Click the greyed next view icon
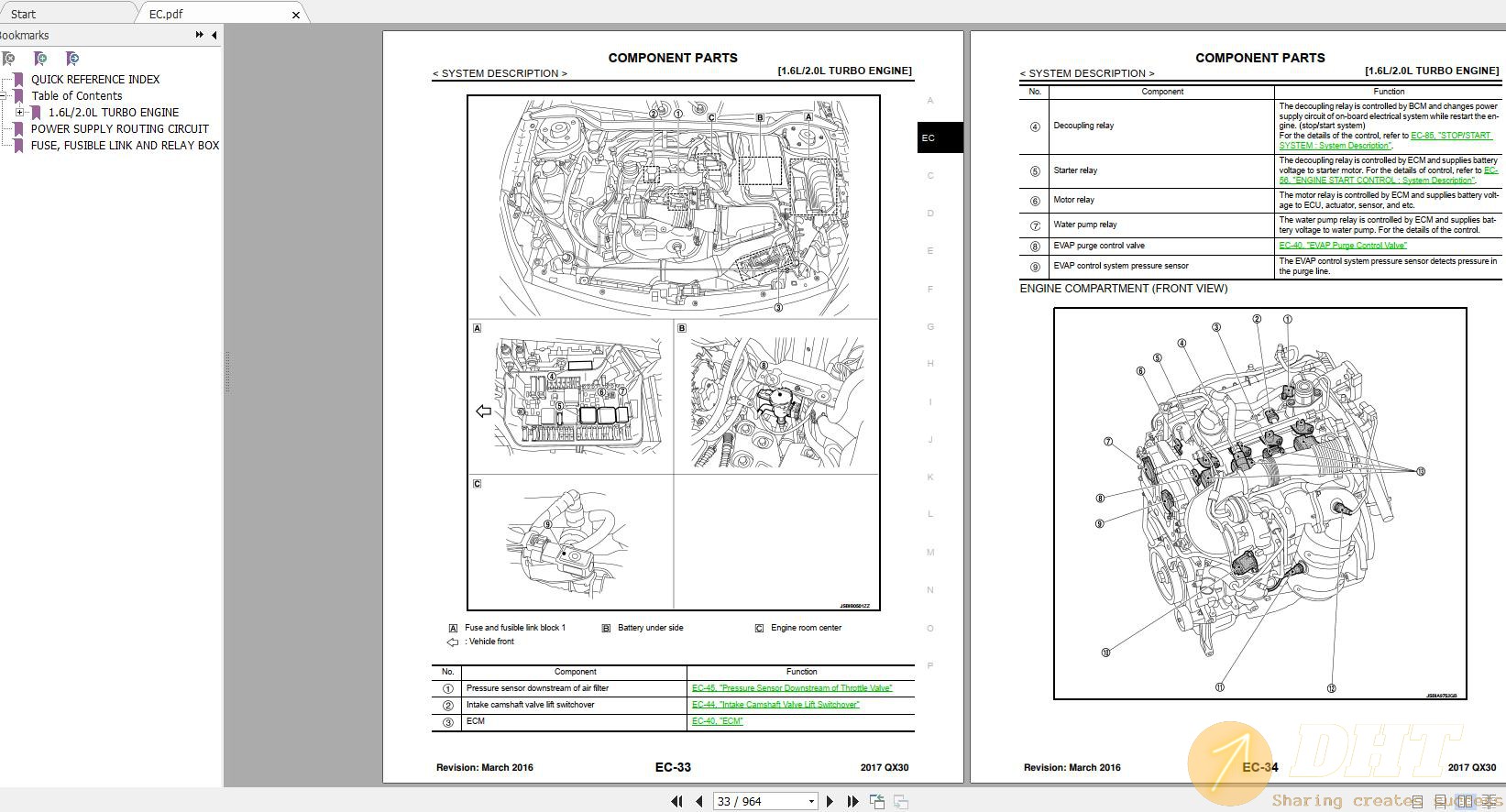This screenshot has height=812, width=1506. coord(901,801)
